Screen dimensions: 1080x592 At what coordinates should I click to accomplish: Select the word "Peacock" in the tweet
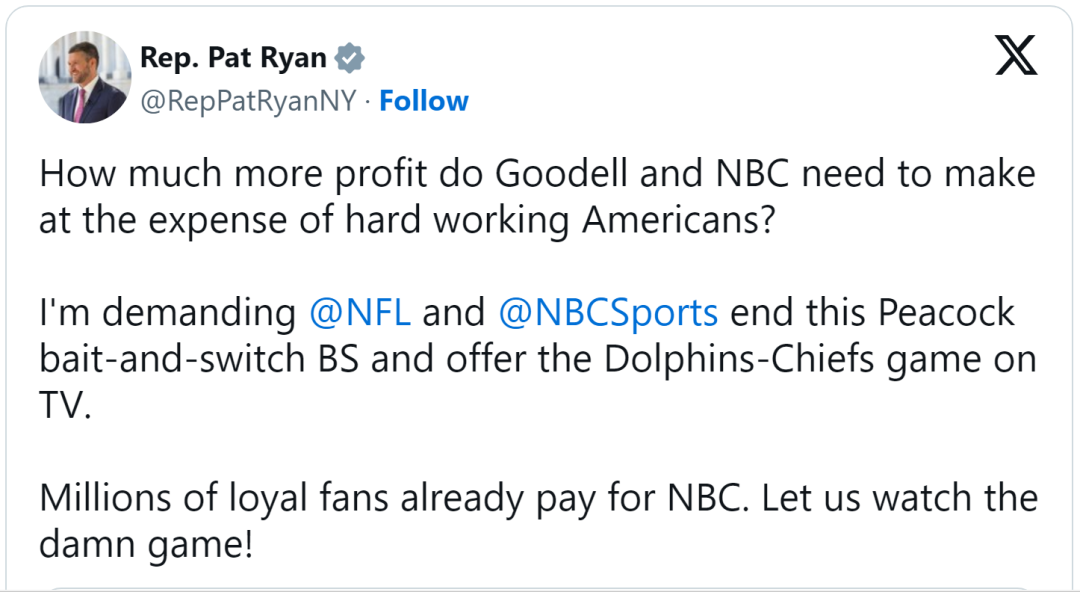point(946,312)
